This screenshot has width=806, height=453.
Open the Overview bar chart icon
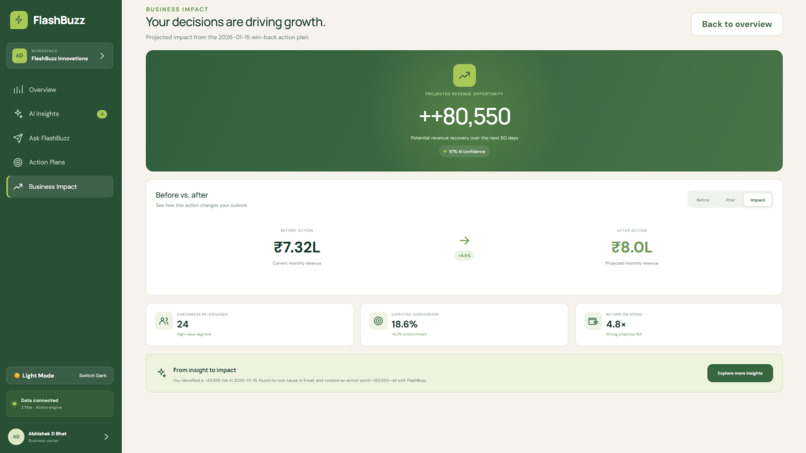point(18,89)
